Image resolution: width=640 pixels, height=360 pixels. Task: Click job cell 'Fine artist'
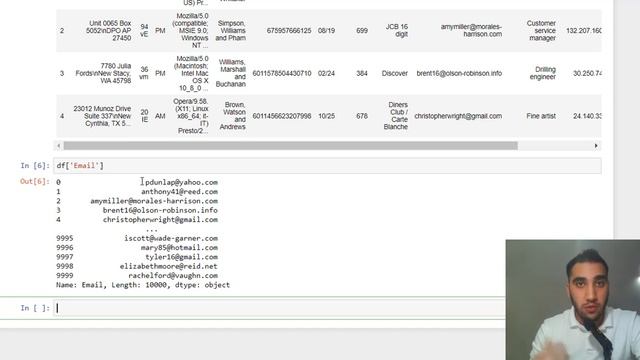(x=541, y=116)
